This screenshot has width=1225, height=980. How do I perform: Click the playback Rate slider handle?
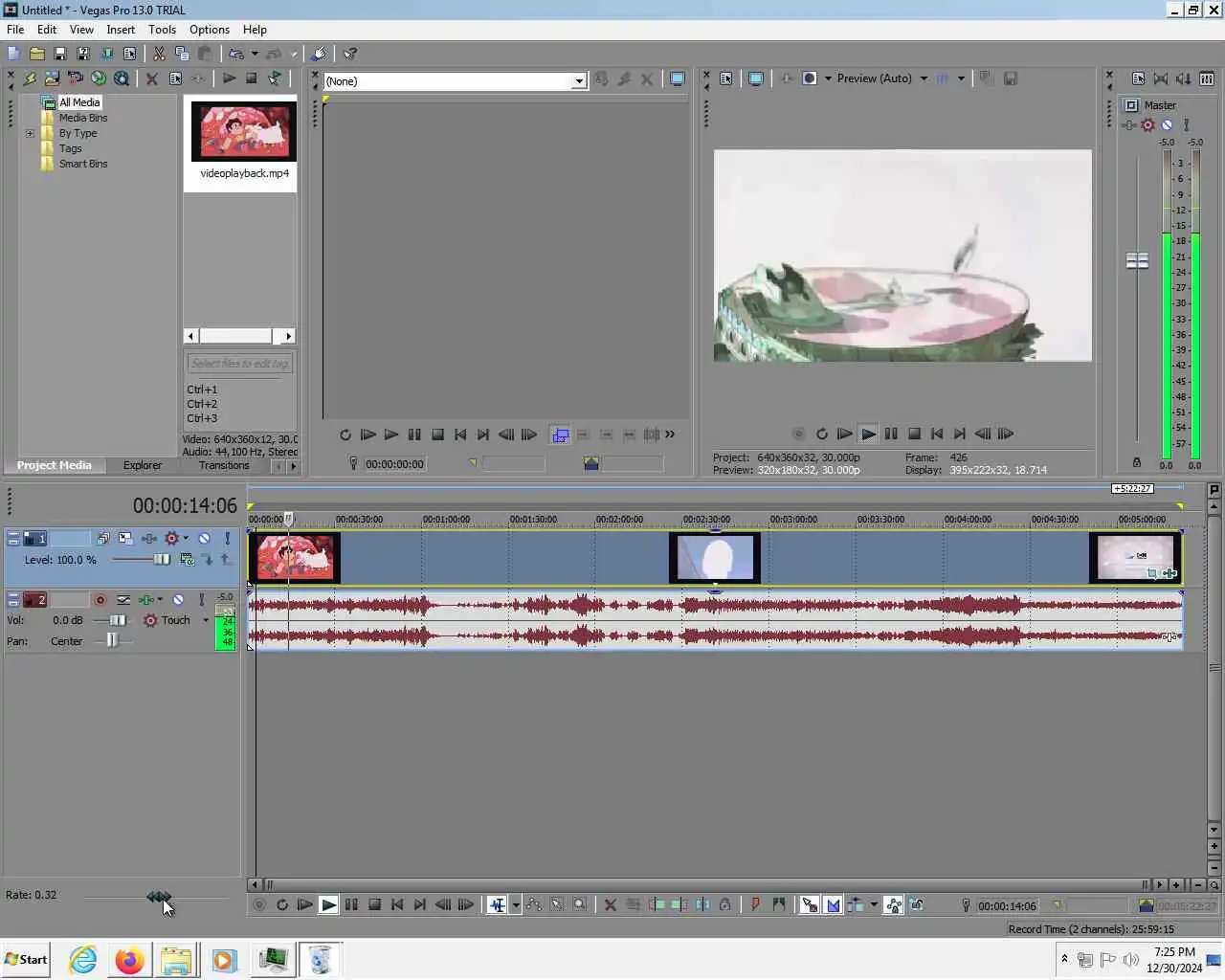click(x=159, y=897)
